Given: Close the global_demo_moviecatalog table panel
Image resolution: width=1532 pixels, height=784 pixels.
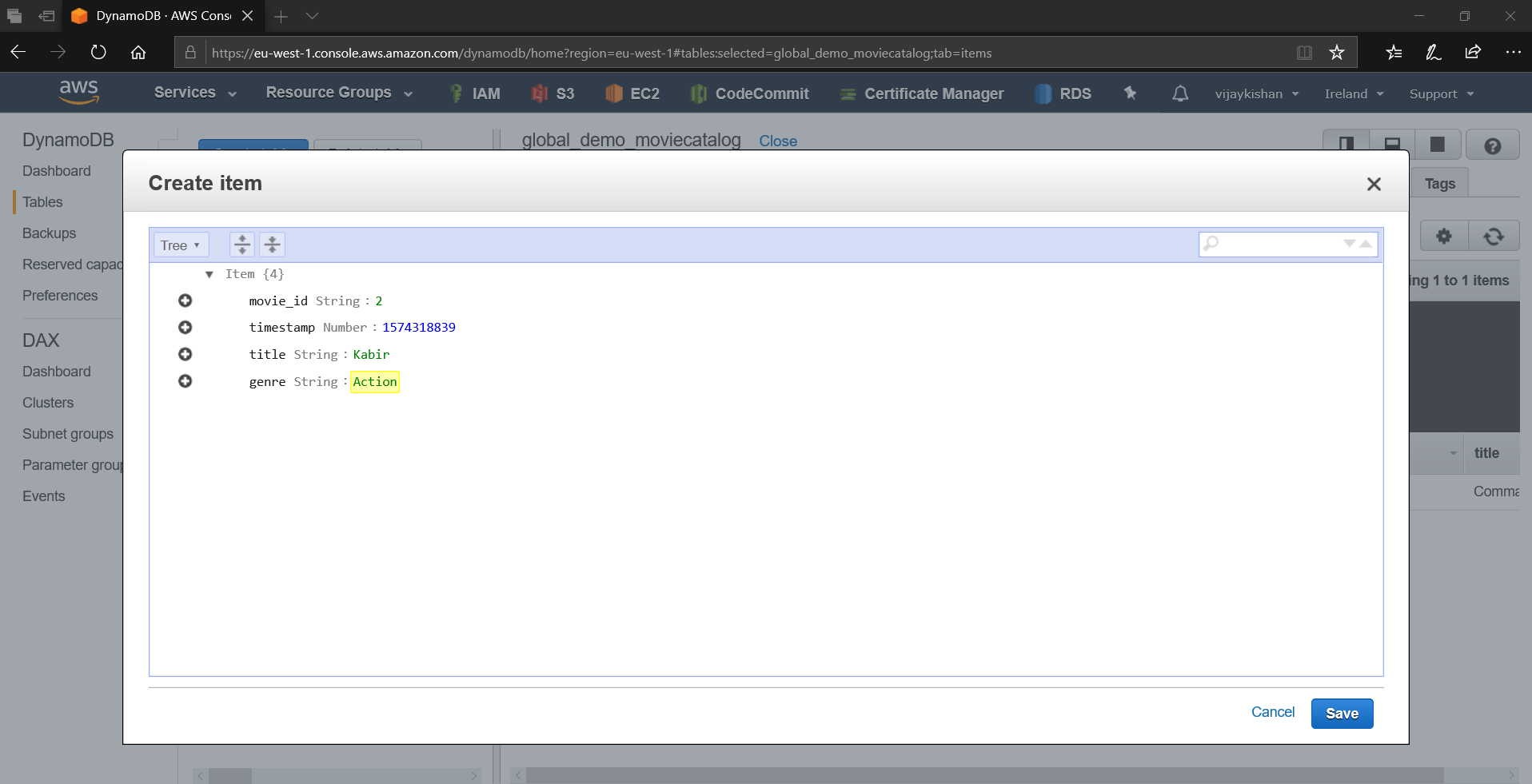Looking at the screenshot, I should (778, 141).
